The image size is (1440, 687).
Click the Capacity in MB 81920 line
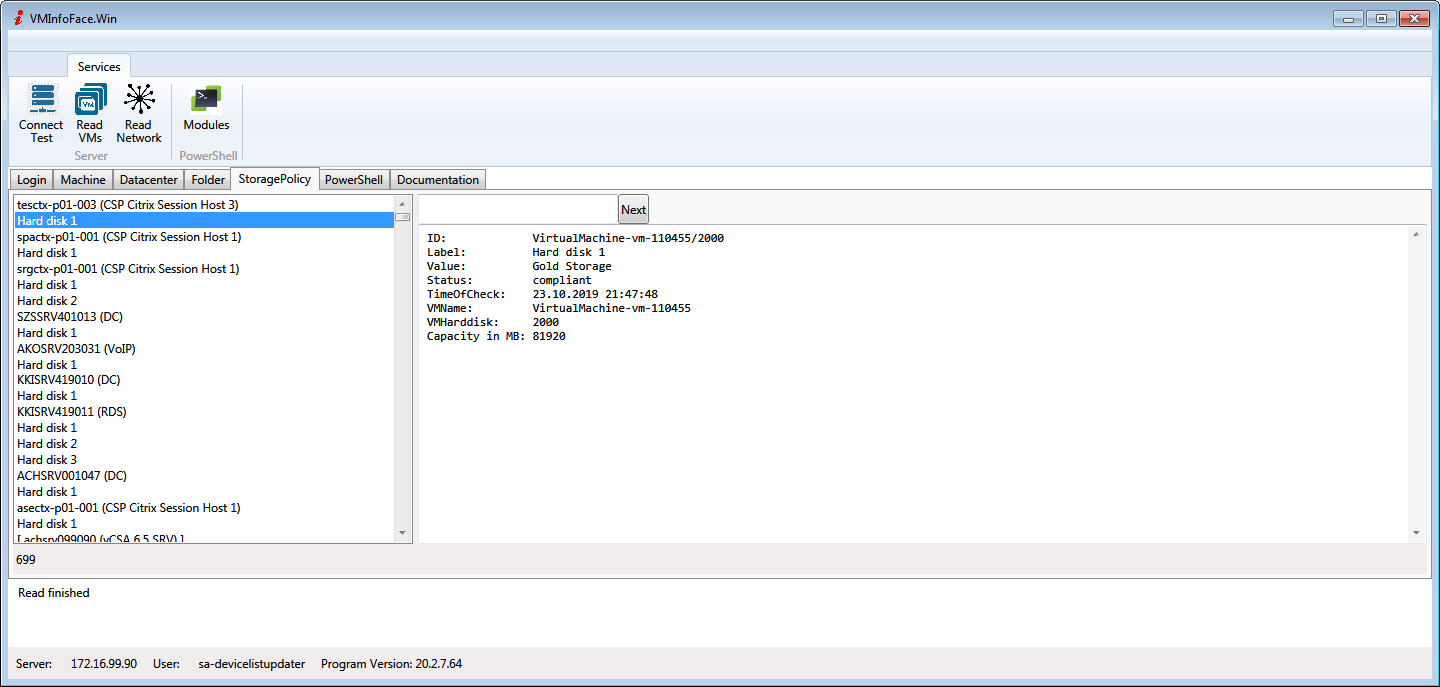click(496, 336)
